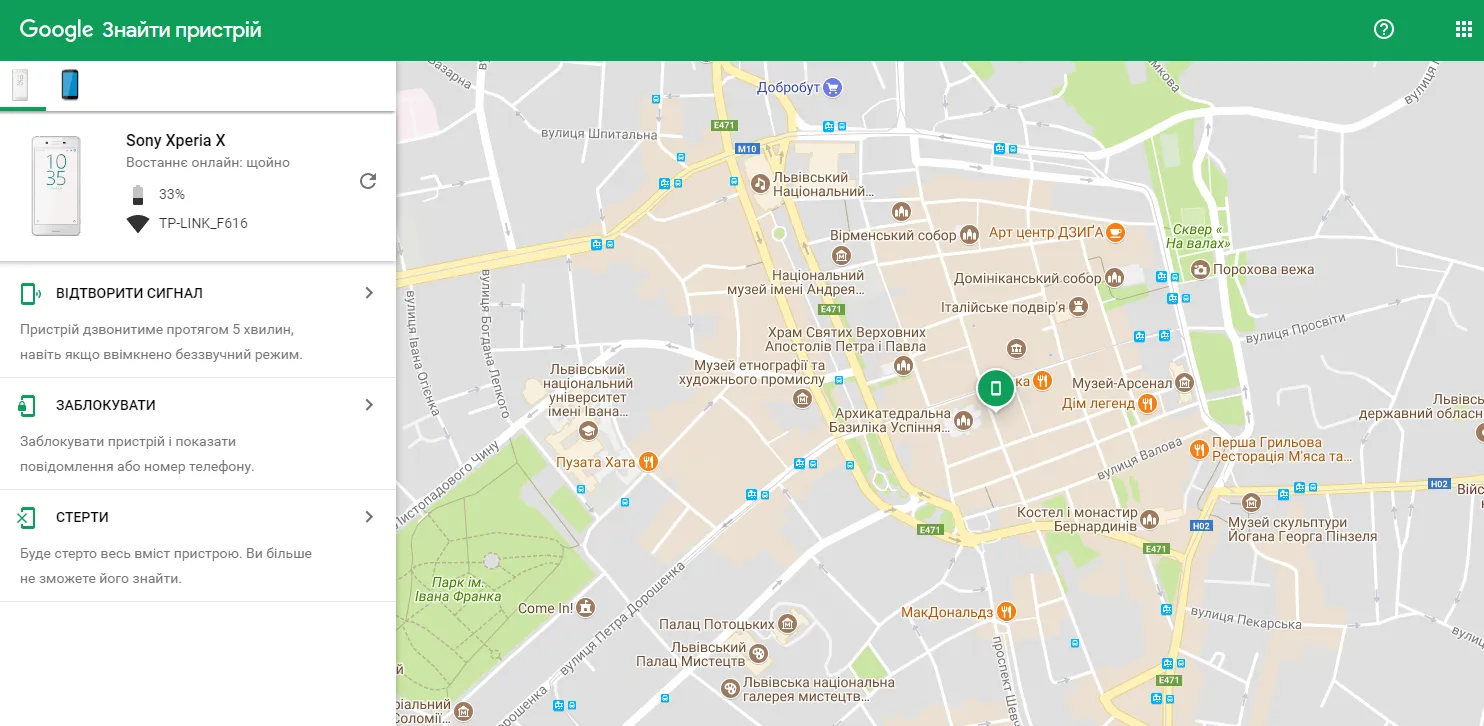Expand the ЗАБЛОКУВАТИ chevron

369,404
